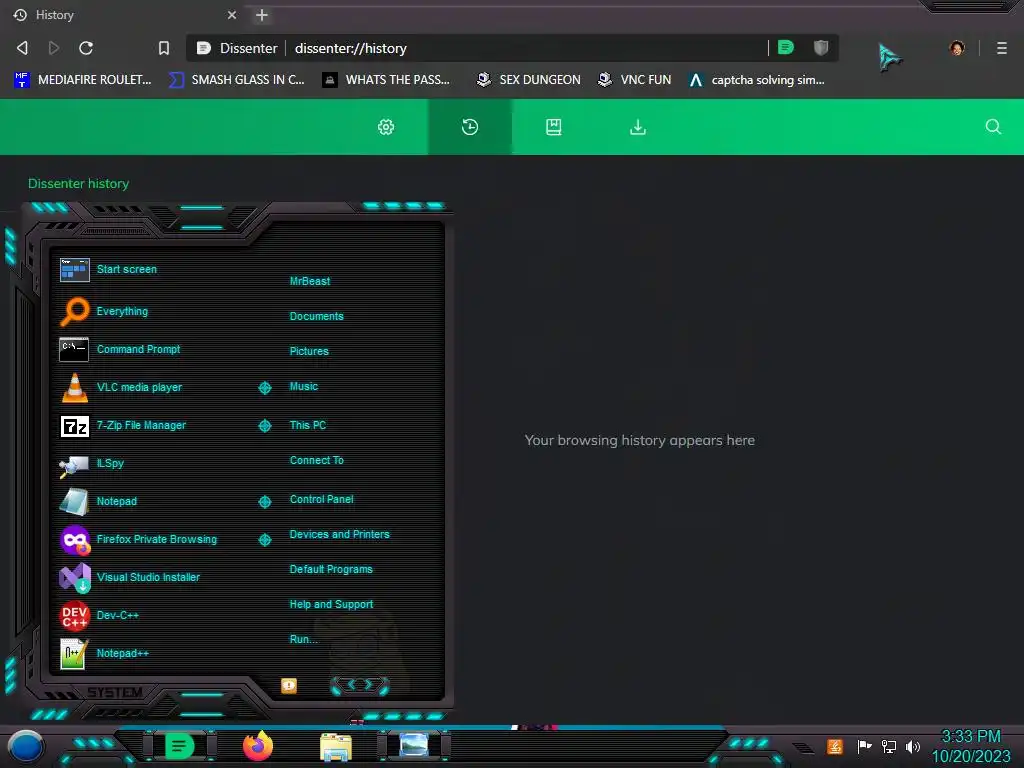Click the shield icon in address bar
The height and width of the screenshot is (768, 1024).
[x=821, y=47]
